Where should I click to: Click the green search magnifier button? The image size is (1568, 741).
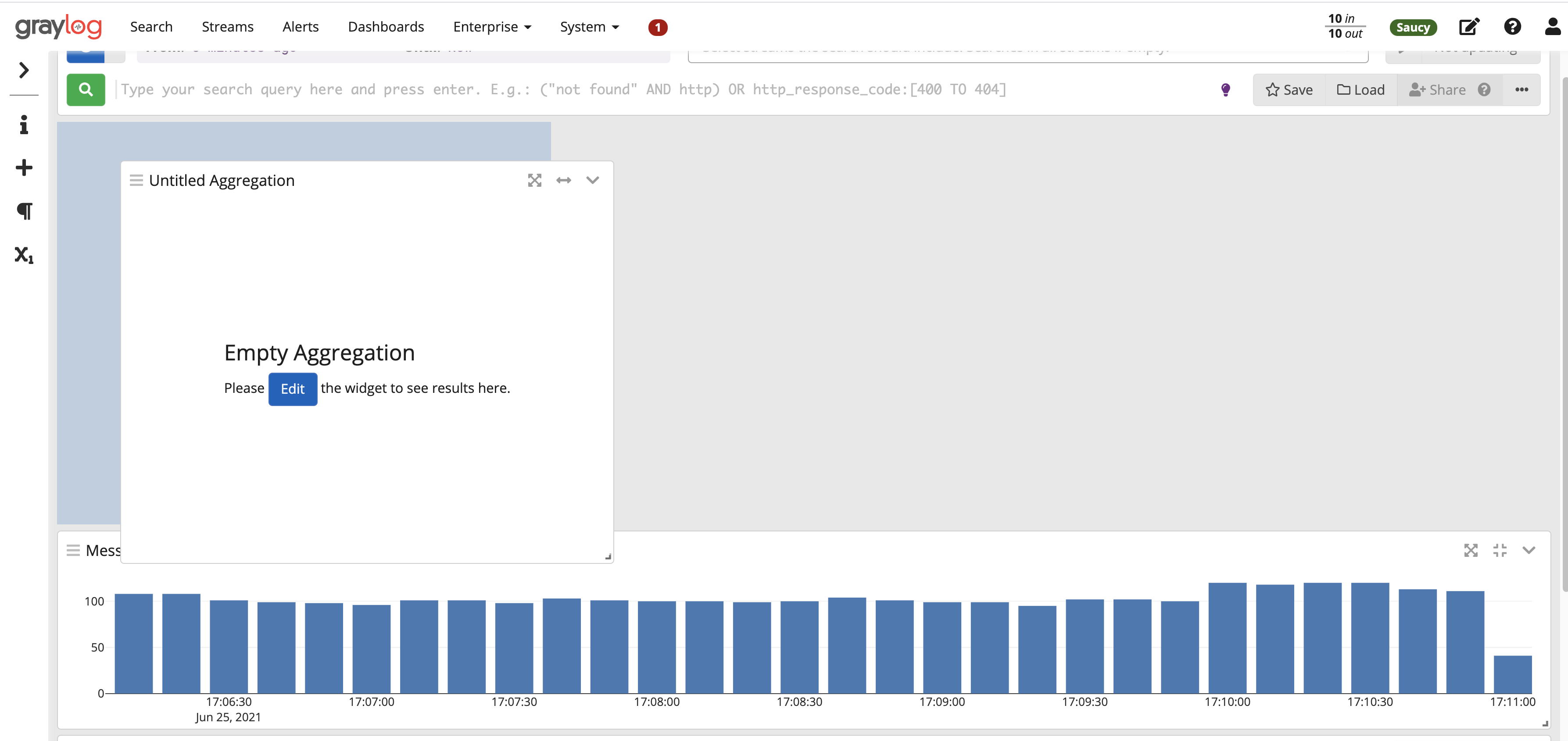(x=86, y=89)
